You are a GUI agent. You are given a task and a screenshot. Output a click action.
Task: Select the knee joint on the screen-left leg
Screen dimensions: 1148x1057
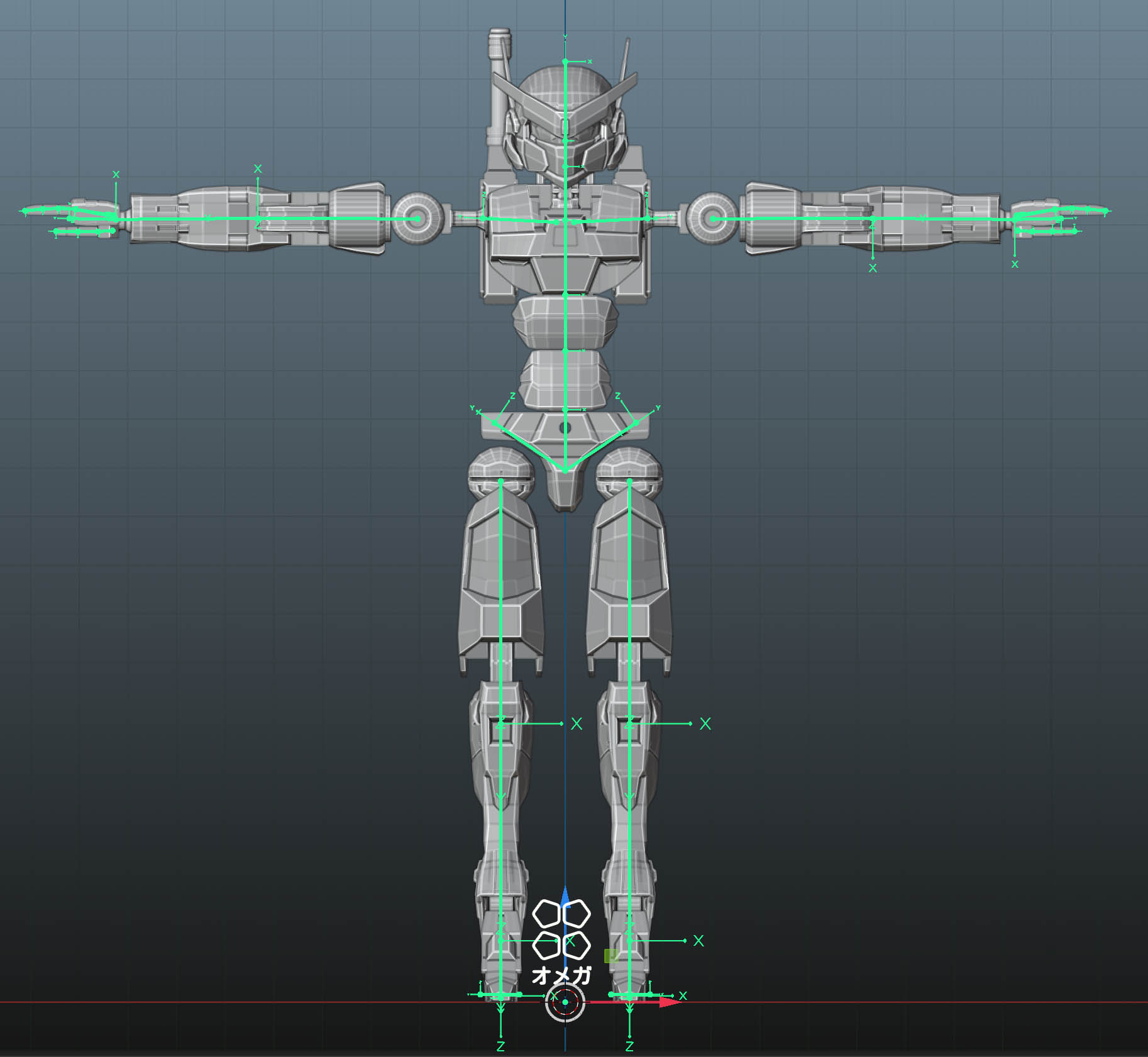tap(501, 724)
